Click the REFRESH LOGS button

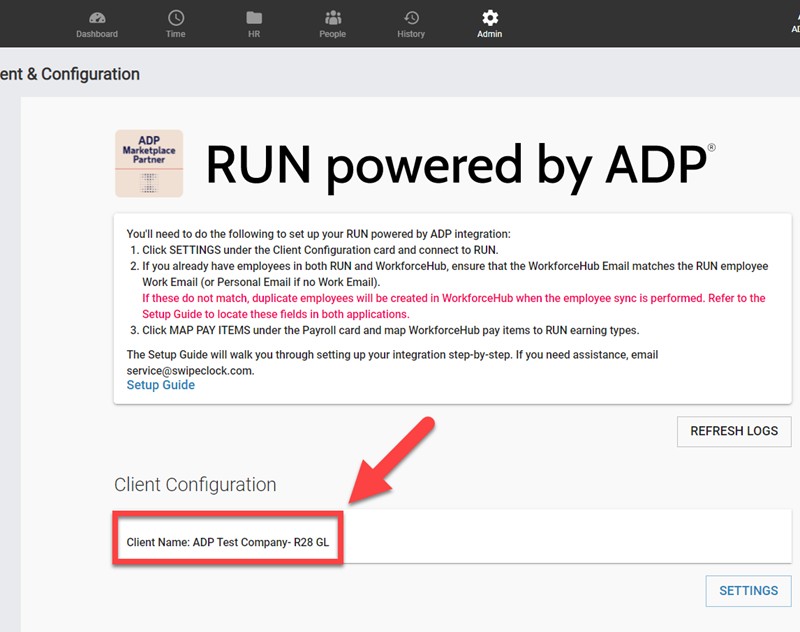pos(734,431)
